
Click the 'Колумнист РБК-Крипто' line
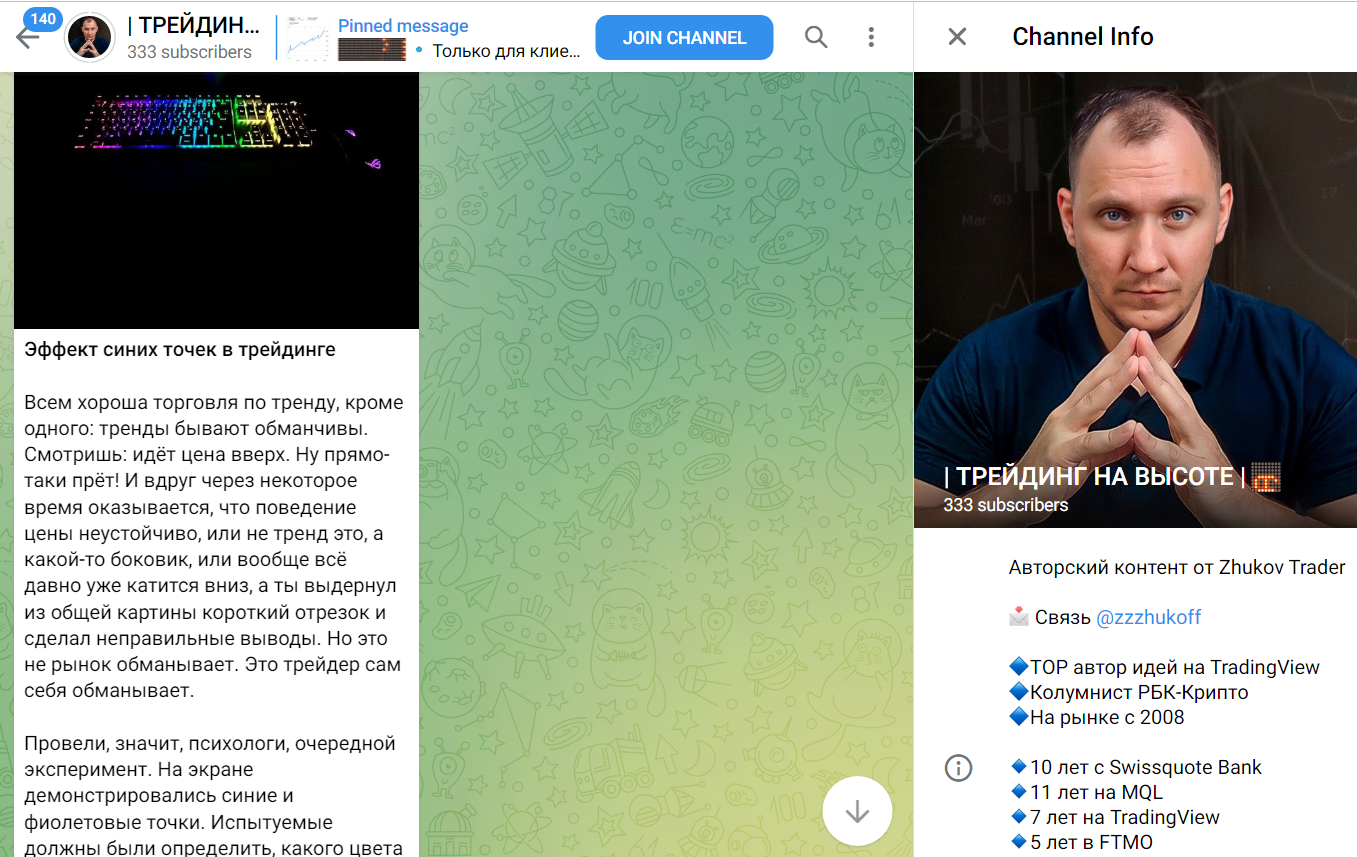pos(1128,692)
